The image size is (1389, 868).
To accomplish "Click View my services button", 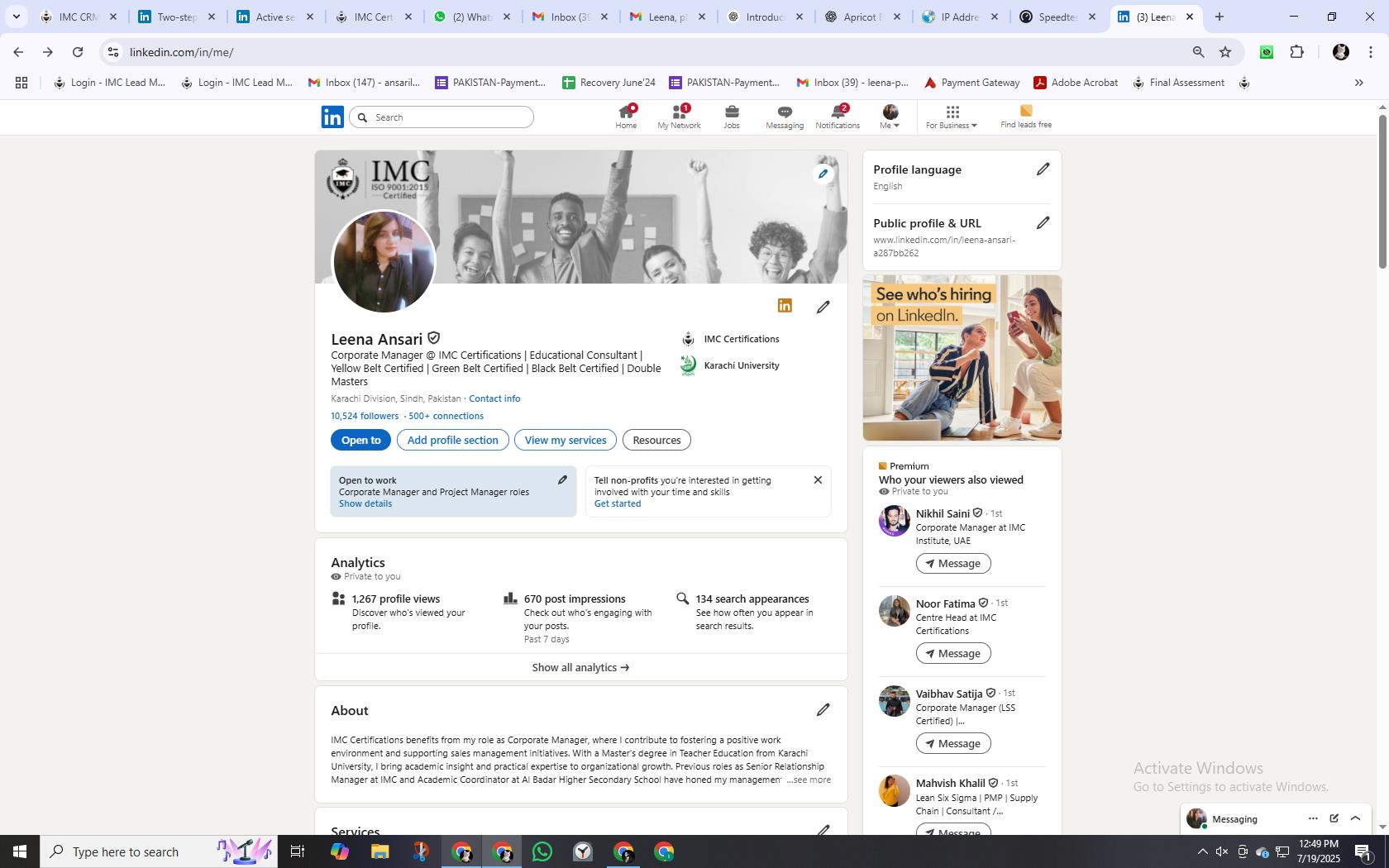I will [x=566, y=440].
